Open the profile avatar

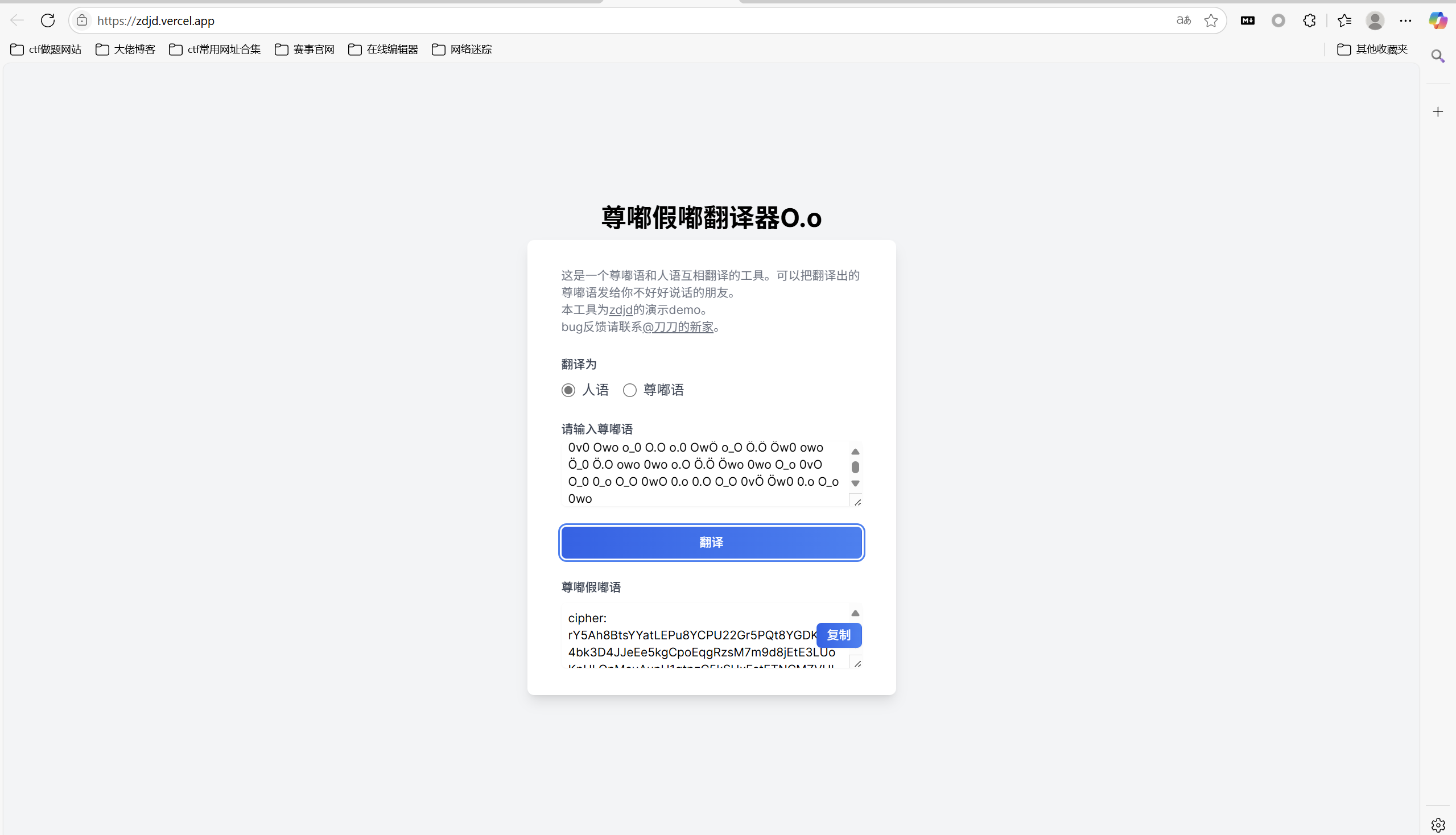pyautogui.click(x=1375, y=20)
